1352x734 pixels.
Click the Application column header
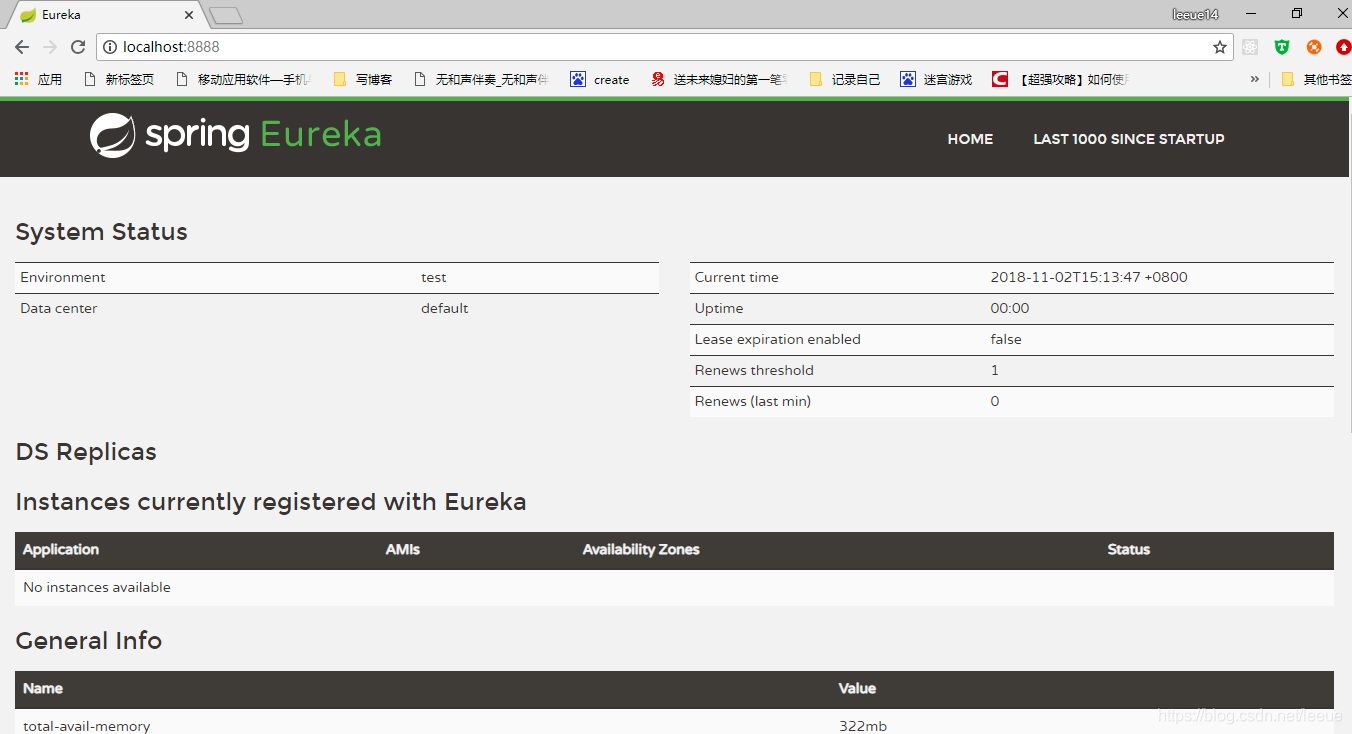61,549
